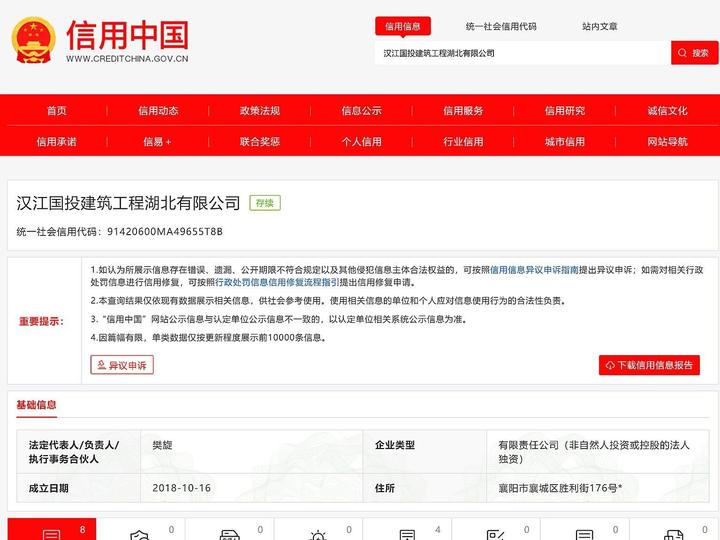Open the red category tab showing count 8
Image resolution: width=720 pixels, height=540 pixels.
tap(52, 529)
